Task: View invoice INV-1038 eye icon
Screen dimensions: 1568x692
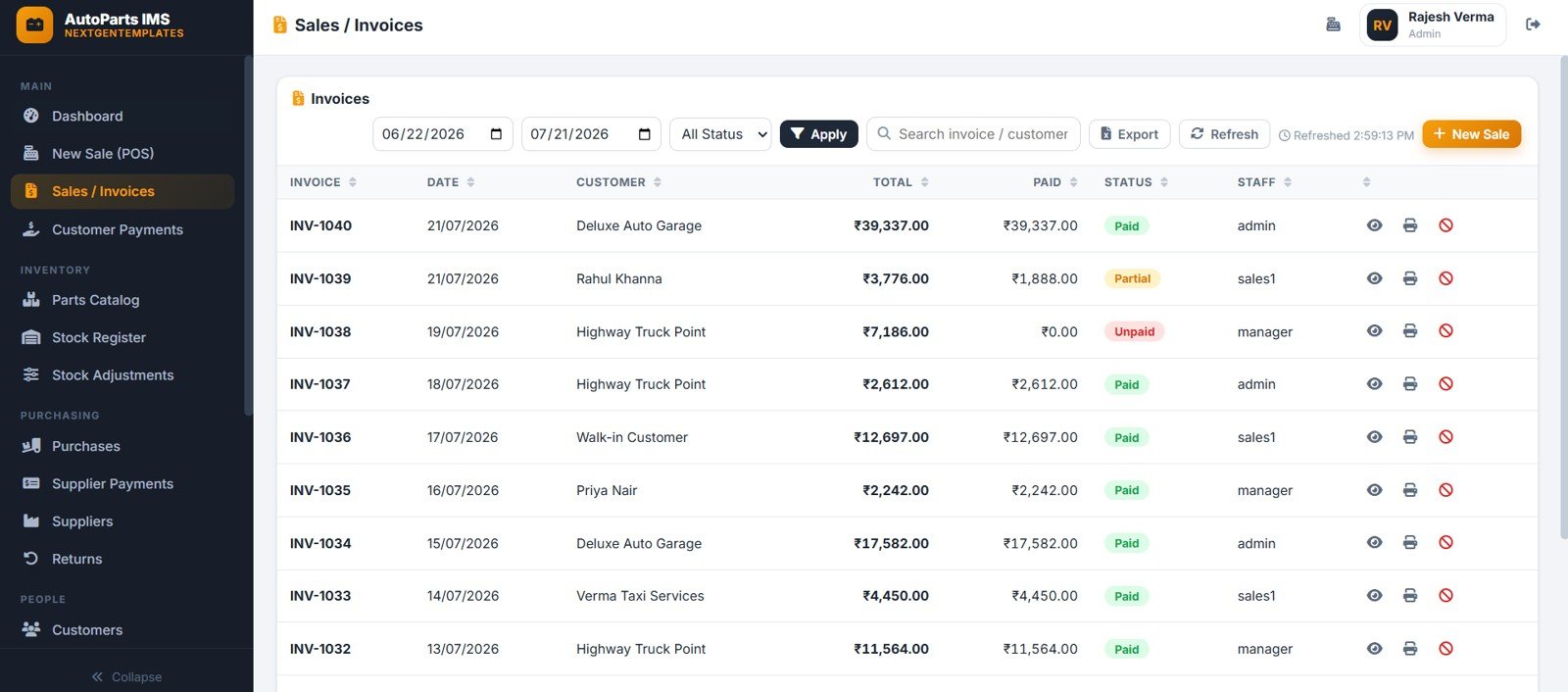Action: [x=1374, y=331]
